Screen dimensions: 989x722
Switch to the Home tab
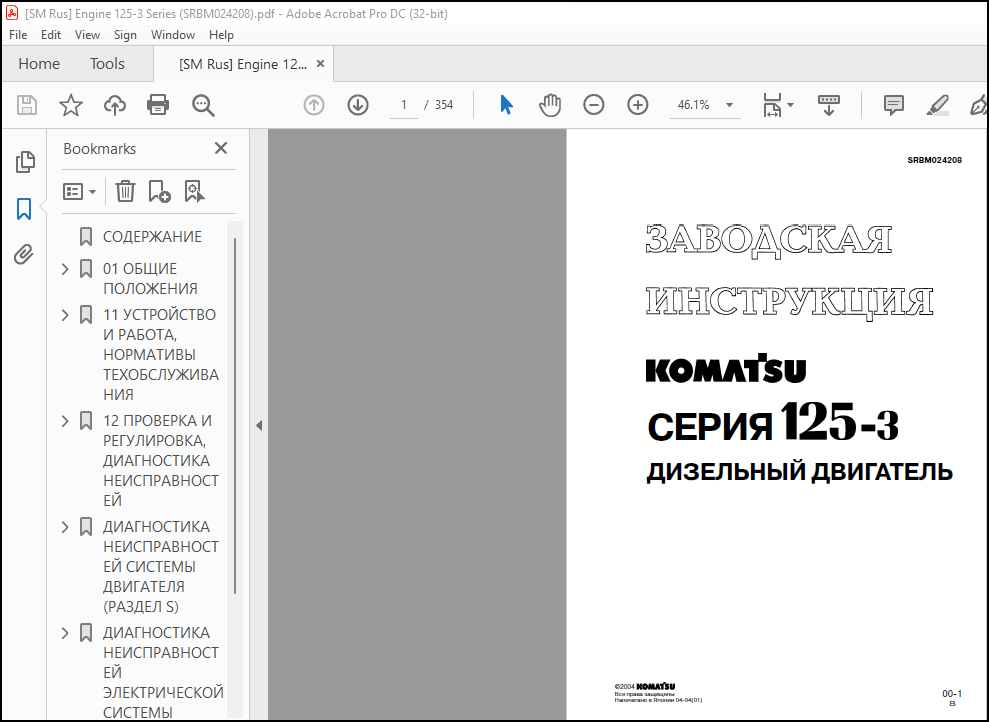coord(39,64)
